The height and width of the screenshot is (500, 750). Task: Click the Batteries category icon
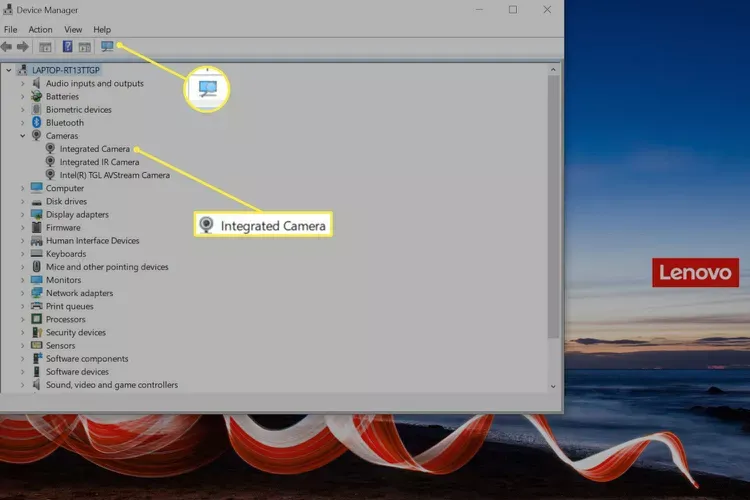coord(37,97)
